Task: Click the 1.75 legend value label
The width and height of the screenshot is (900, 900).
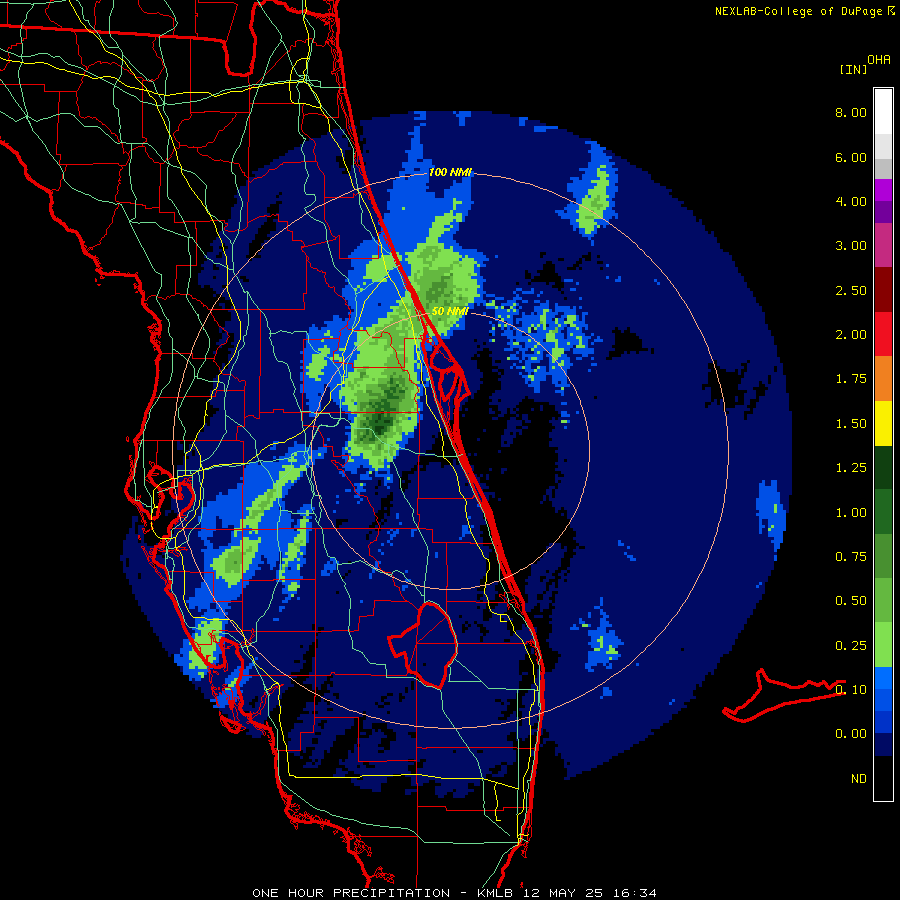Action: coord(851,379)
